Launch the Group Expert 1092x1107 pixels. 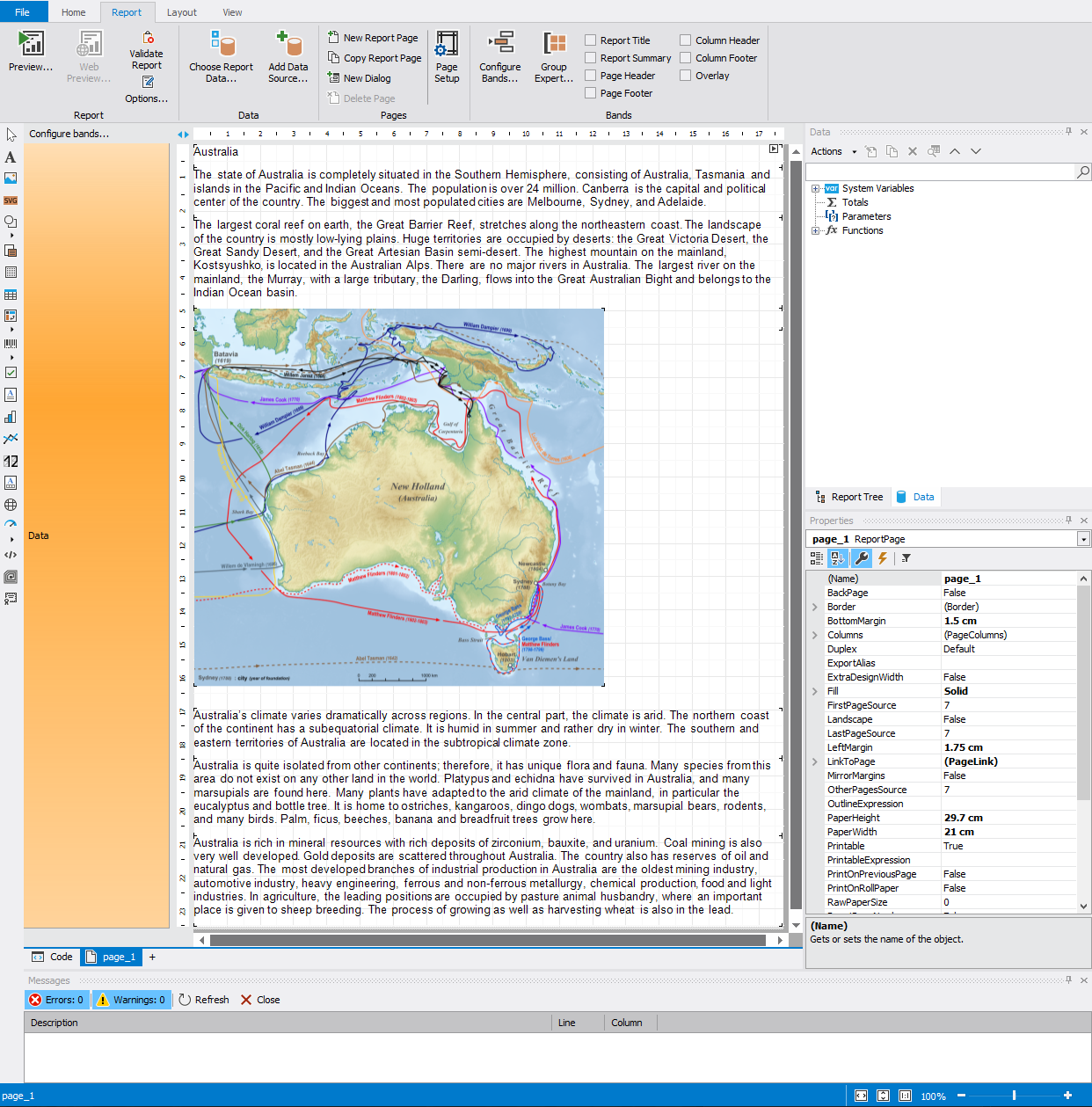pos(554,57)
